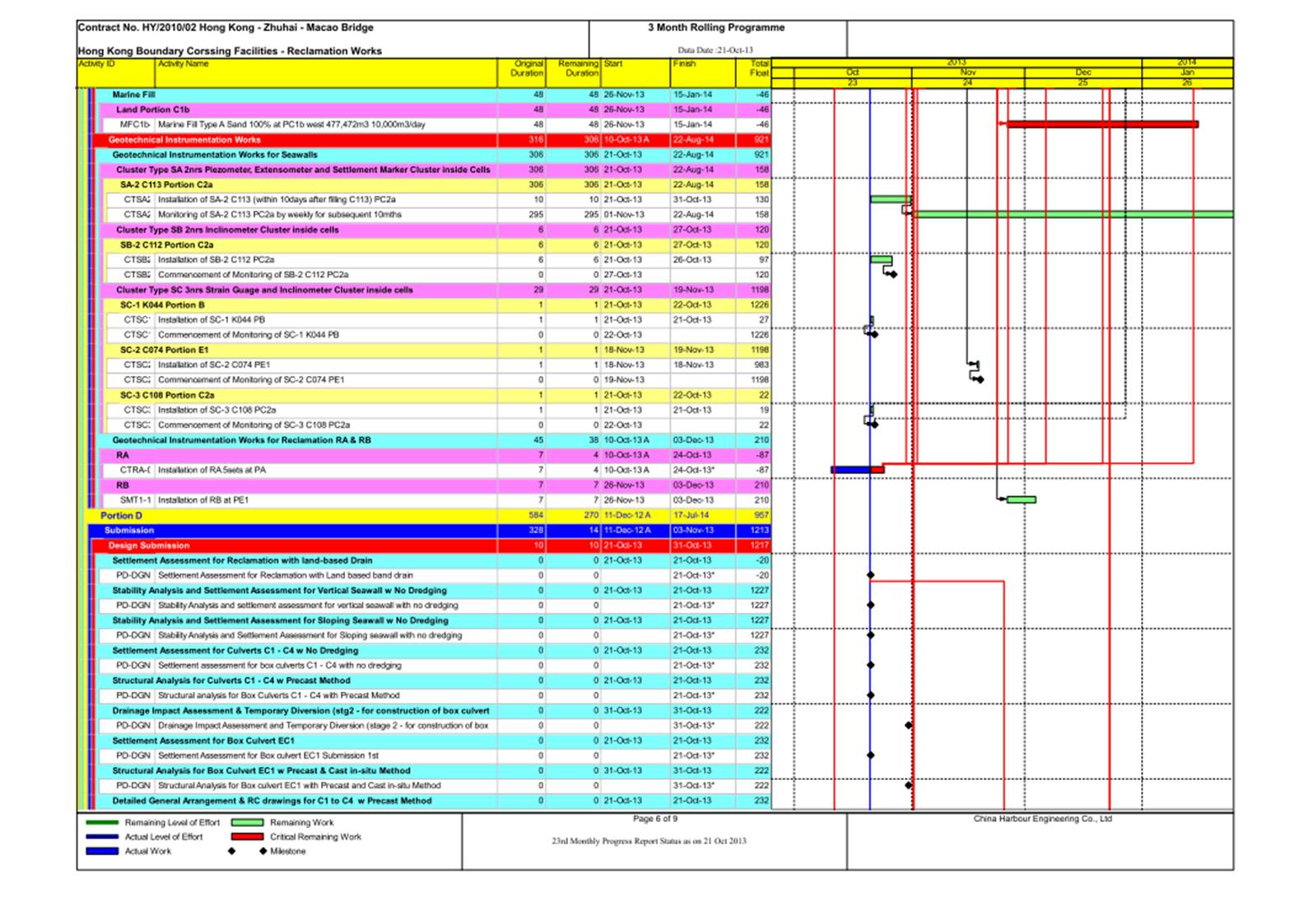Screen dimensions: 1304x924
Task: Select the "SC-3 C108 Portion C2a" row
Action: click(438, 395)
